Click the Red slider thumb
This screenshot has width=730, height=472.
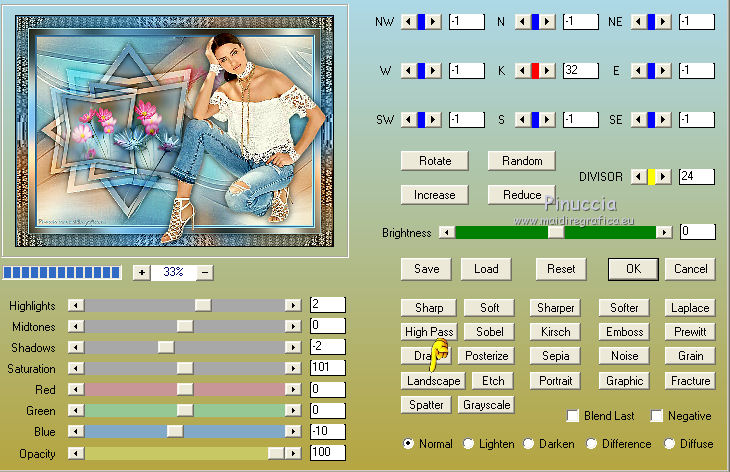(x=185, y=389)
